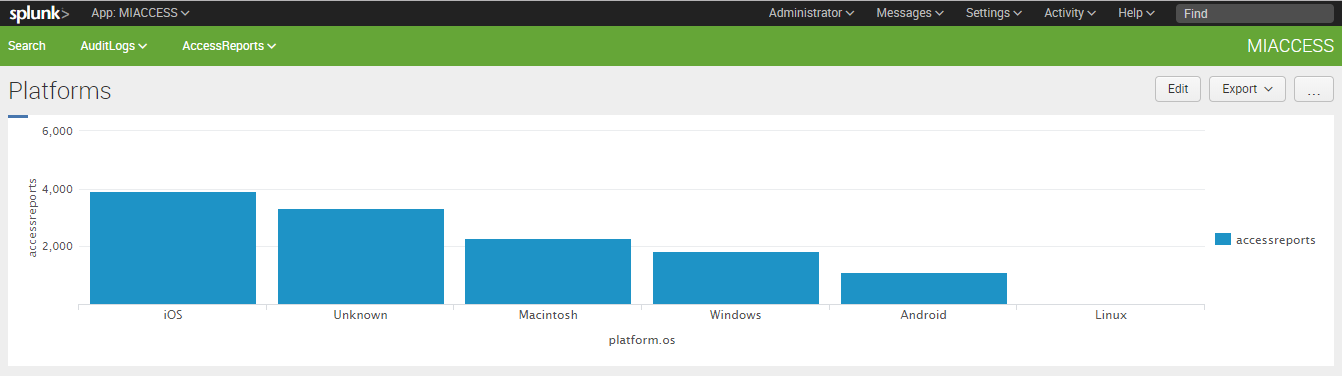Click the Edit dashboard button
The width and height of the screenshot is (1342, 376).
1178,89
